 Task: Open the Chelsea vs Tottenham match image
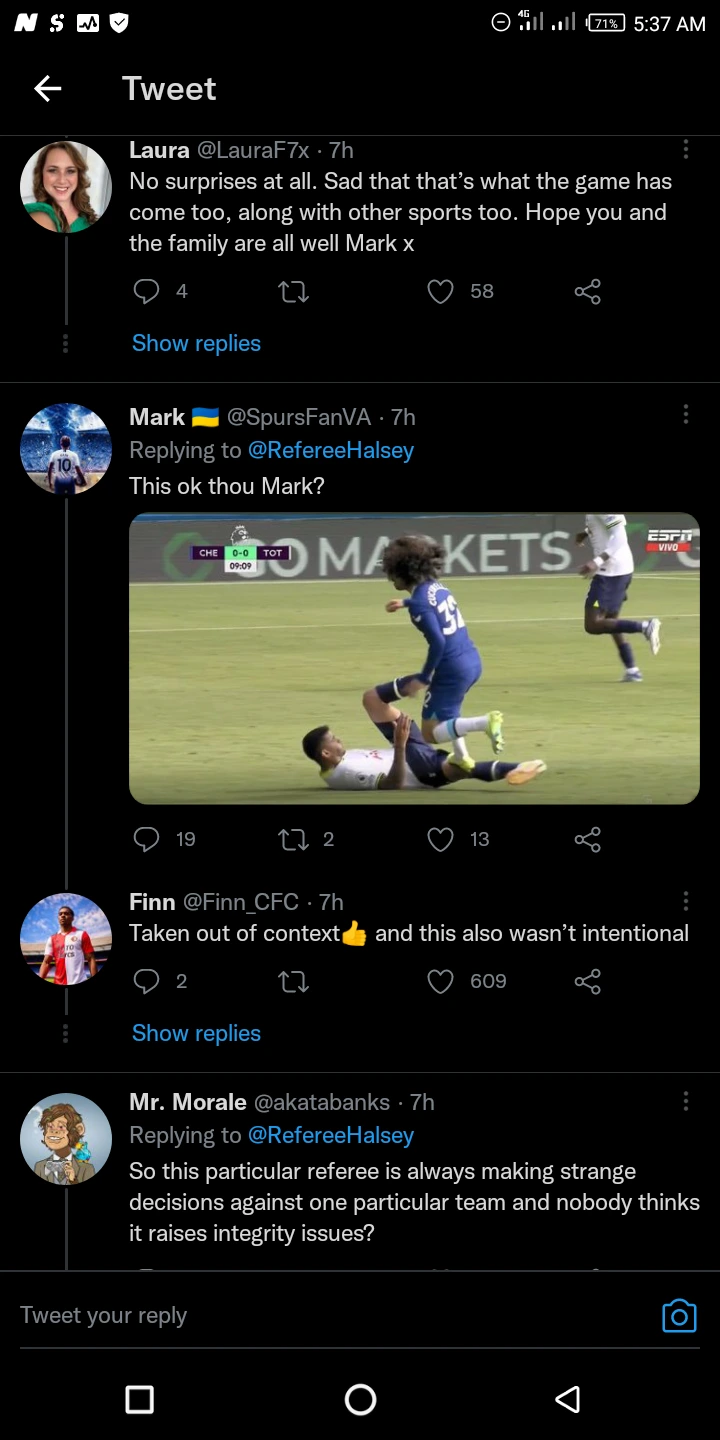click(x=414, y=658)
